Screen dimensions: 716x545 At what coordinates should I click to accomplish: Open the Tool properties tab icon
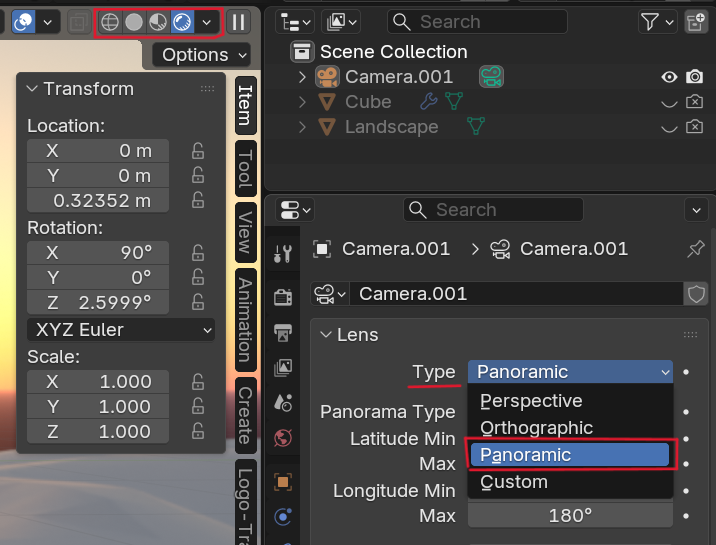click(x=283, y=251)
